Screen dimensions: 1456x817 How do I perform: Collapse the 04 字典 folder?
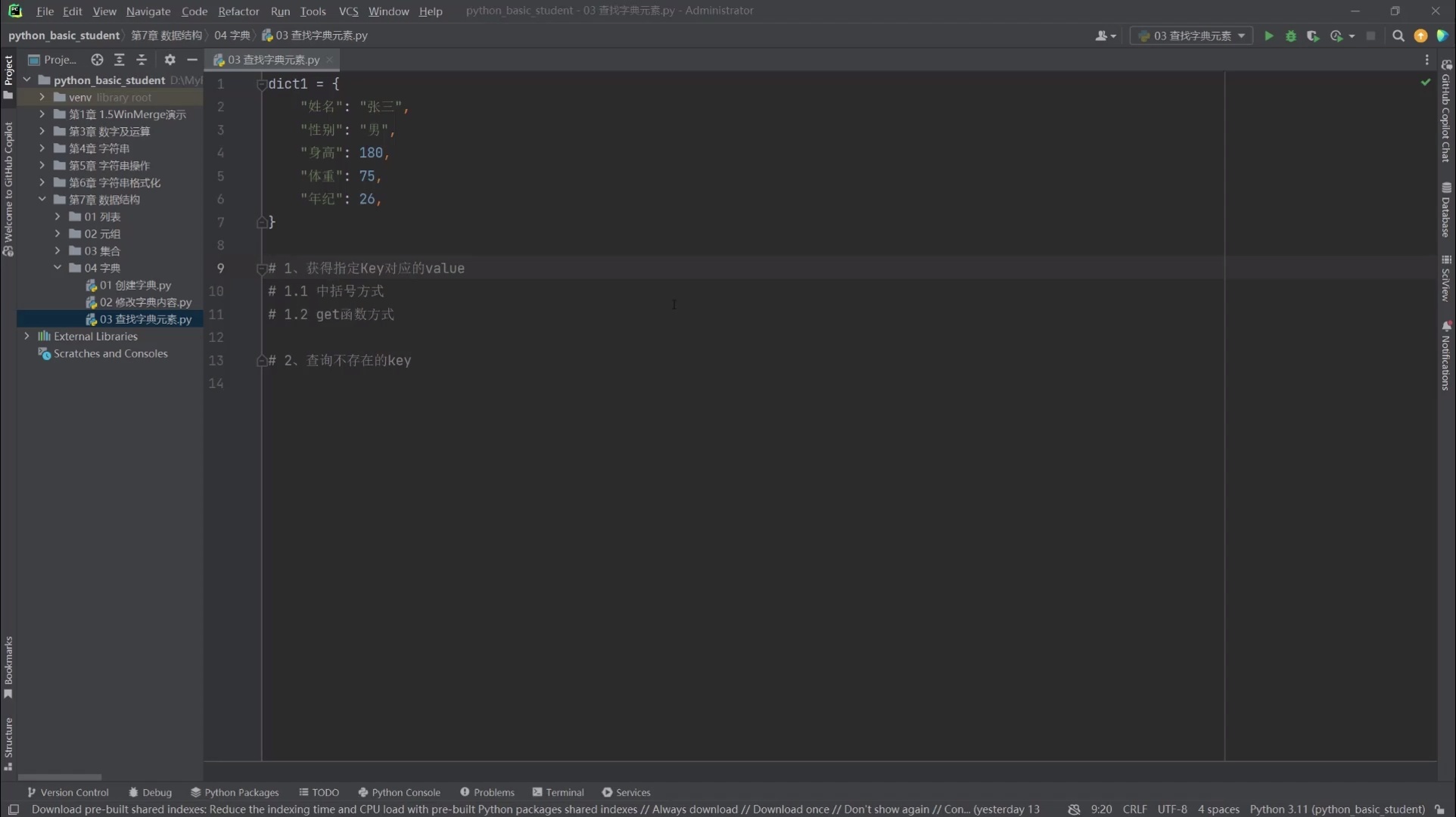(58, 268)
